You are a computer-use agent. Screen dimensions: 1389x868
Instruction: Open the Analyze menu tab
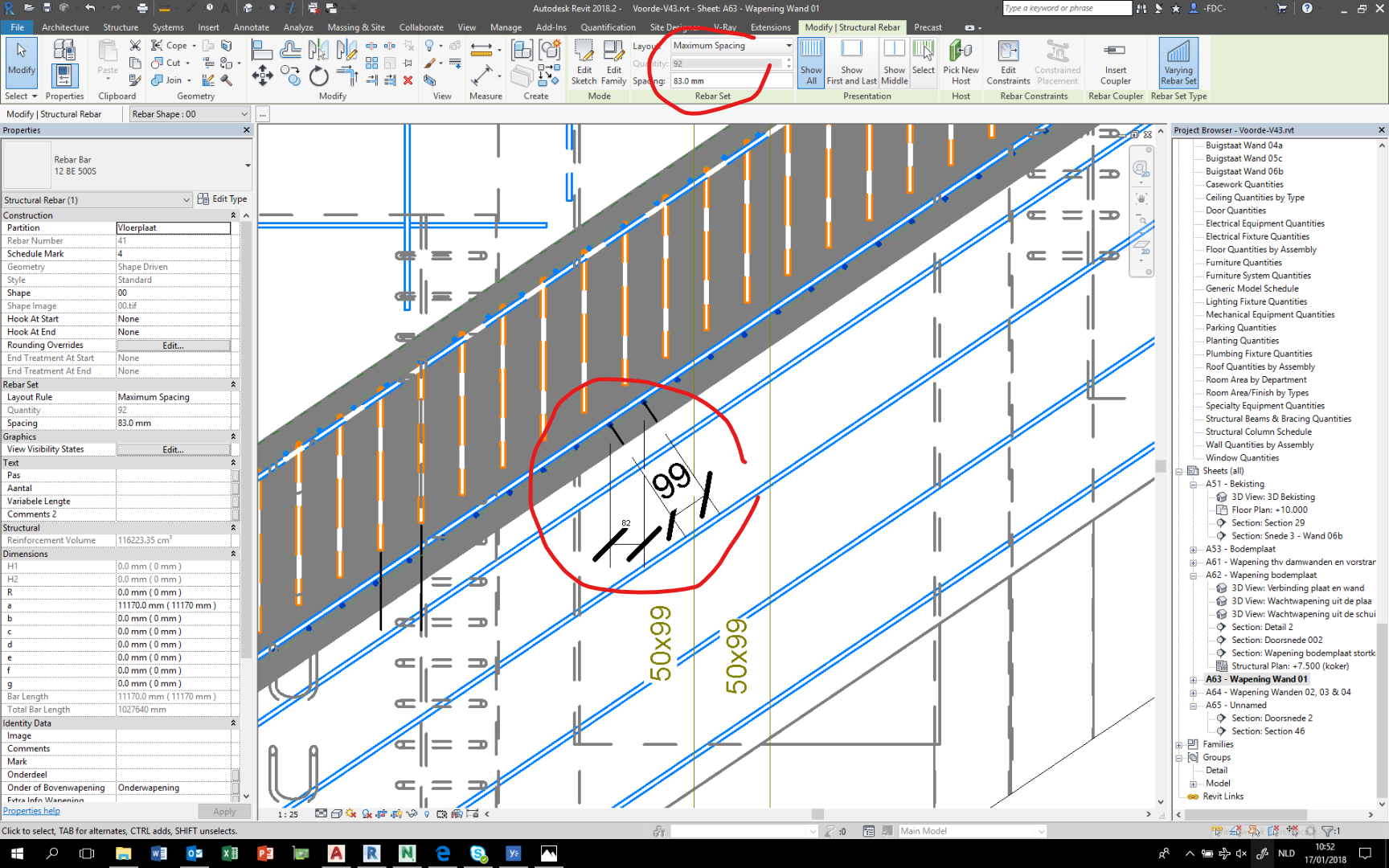[x=298, y=27]
